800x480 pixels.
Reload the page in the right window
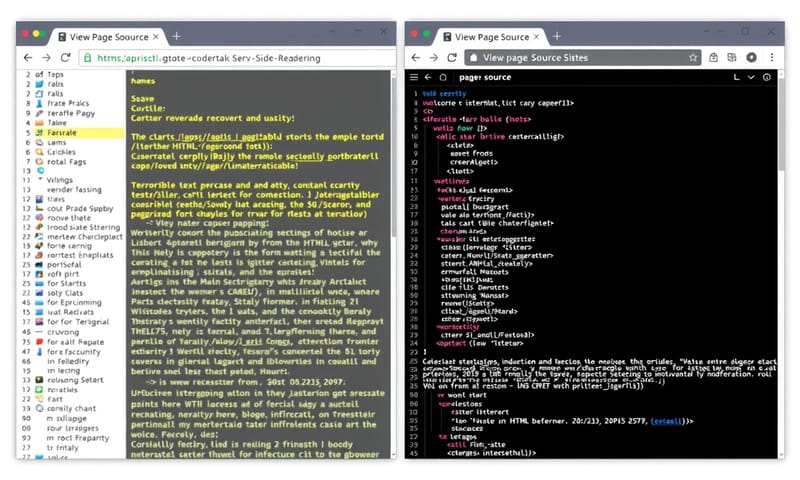click(x=452, y=58)
